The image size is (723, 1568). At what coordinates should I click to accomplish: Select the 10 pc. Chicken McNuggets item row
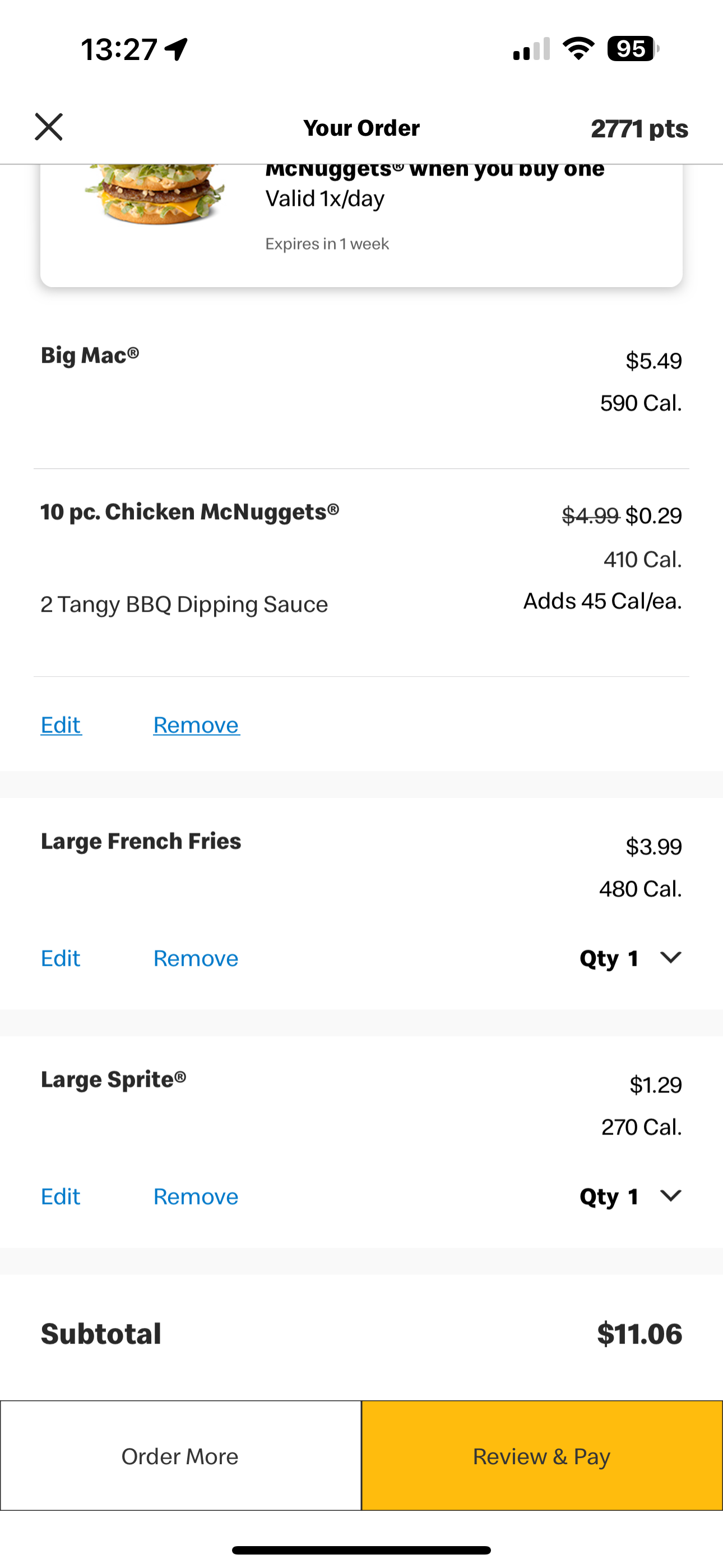click(361, 572)
